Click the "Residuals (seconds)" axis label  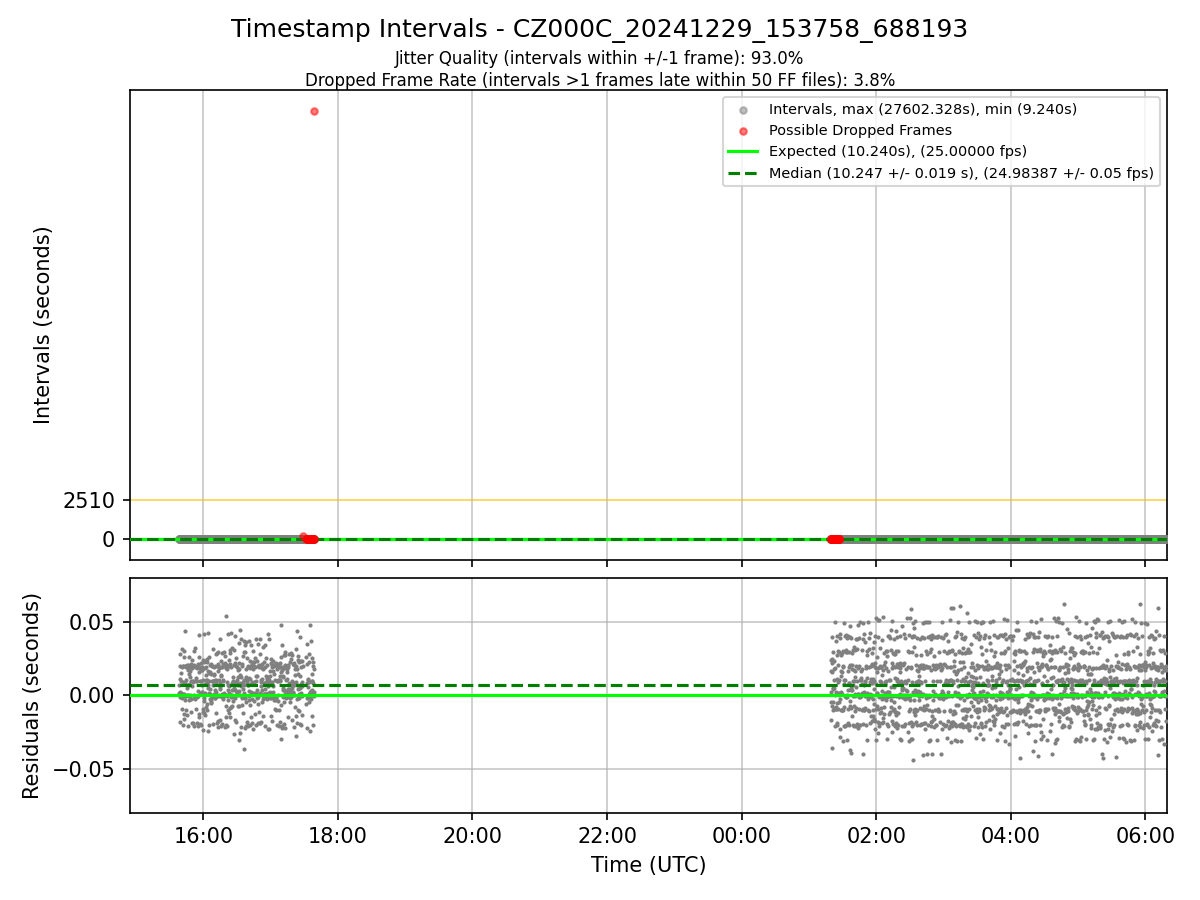tap(32, 696)
